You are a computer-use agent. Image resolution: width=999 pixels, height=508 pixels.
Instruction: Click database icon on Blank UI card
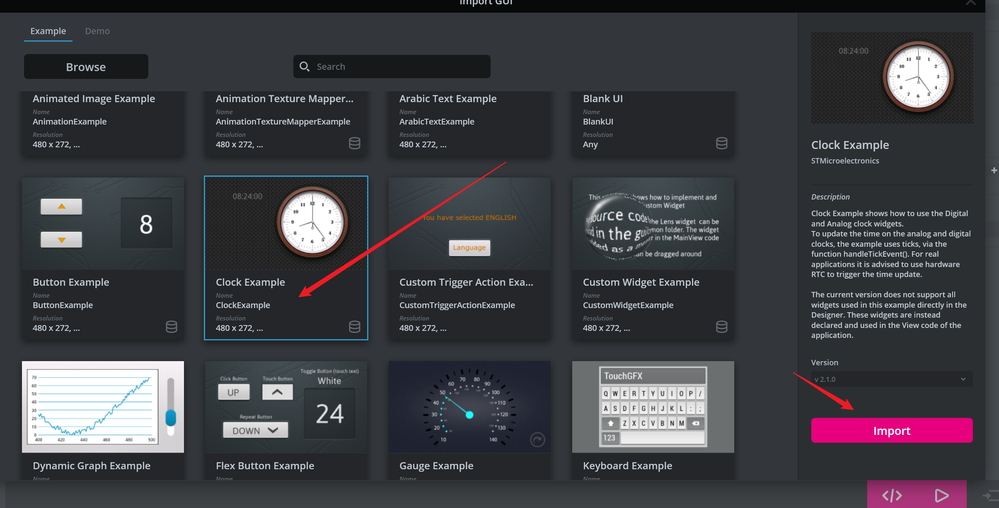pyautogui.click(x=722, y=143)
